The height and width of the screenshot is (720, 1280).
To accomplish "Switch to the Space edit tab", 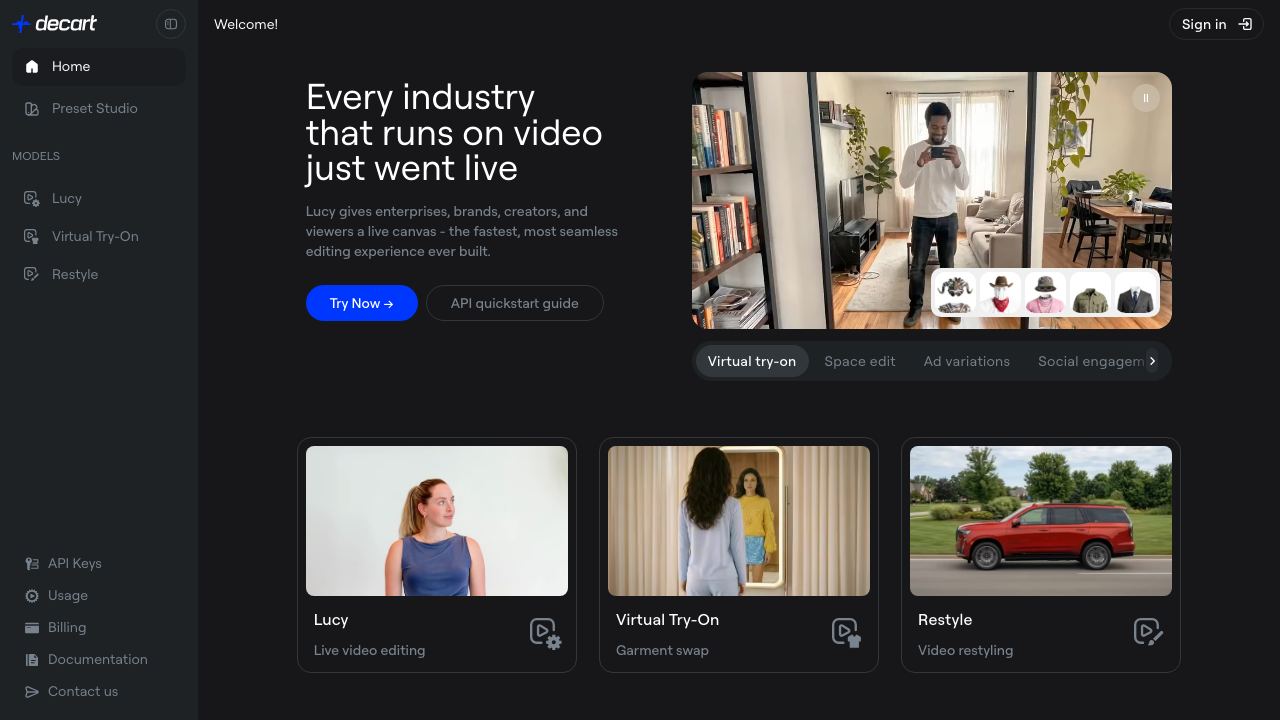I will (x=860, y=361).
